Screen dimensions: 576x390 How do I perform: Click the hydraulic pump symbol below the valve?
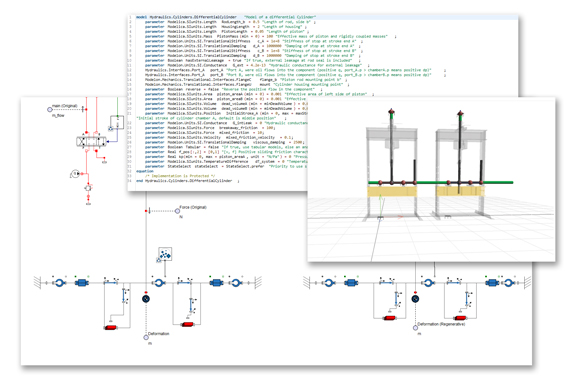88,188
